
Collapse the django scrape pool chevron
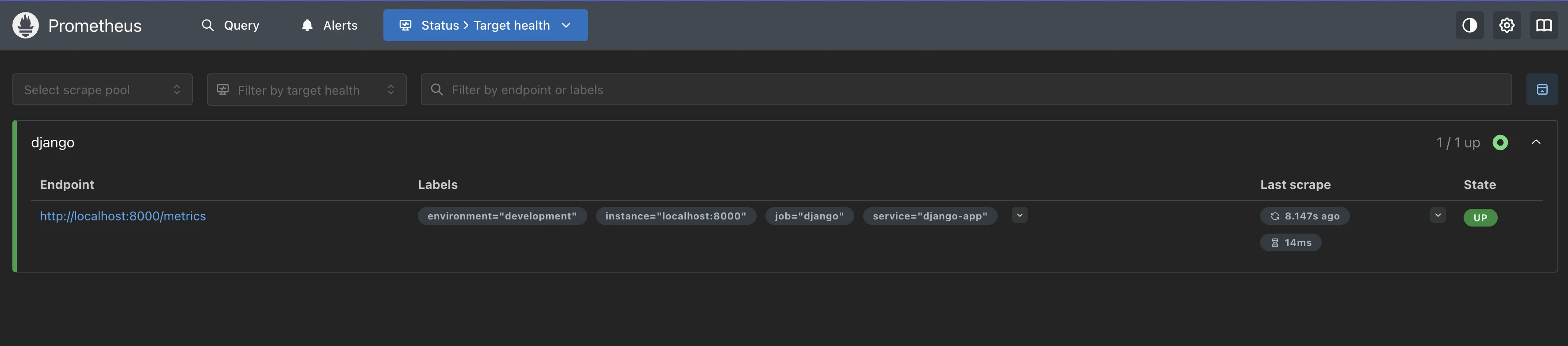coord(1536,142)
